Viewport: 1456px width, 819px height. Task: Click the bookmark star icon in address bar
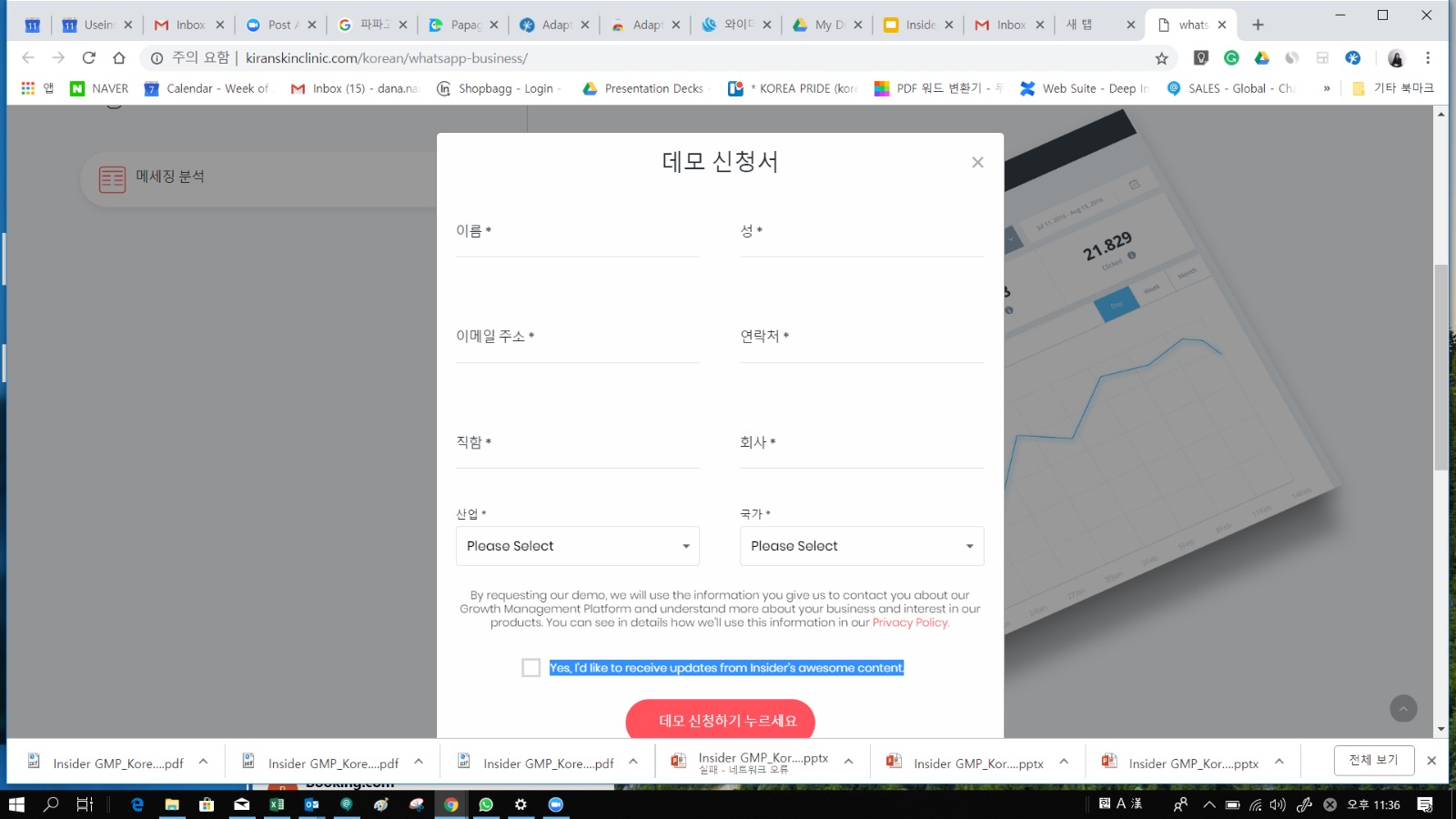[1161, 58]
